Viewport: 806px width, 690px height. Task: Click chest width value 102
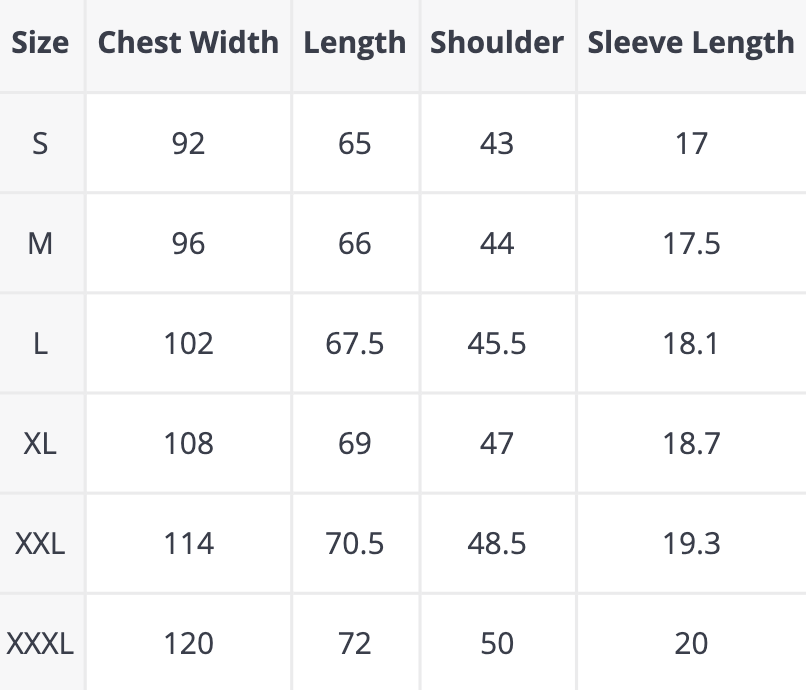click(188, 344)
